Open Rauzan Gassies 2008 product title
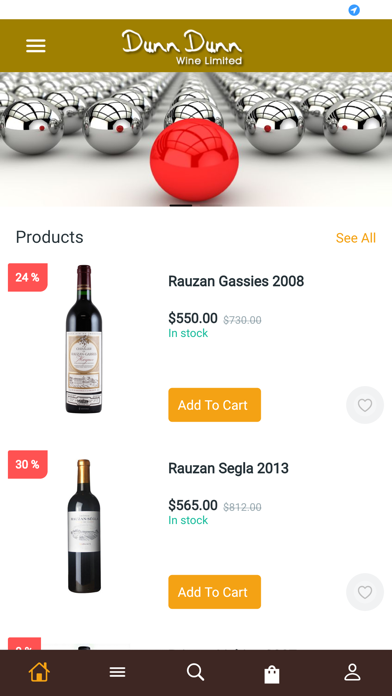Viewport: 392px width, 696px height. (236, 281)
